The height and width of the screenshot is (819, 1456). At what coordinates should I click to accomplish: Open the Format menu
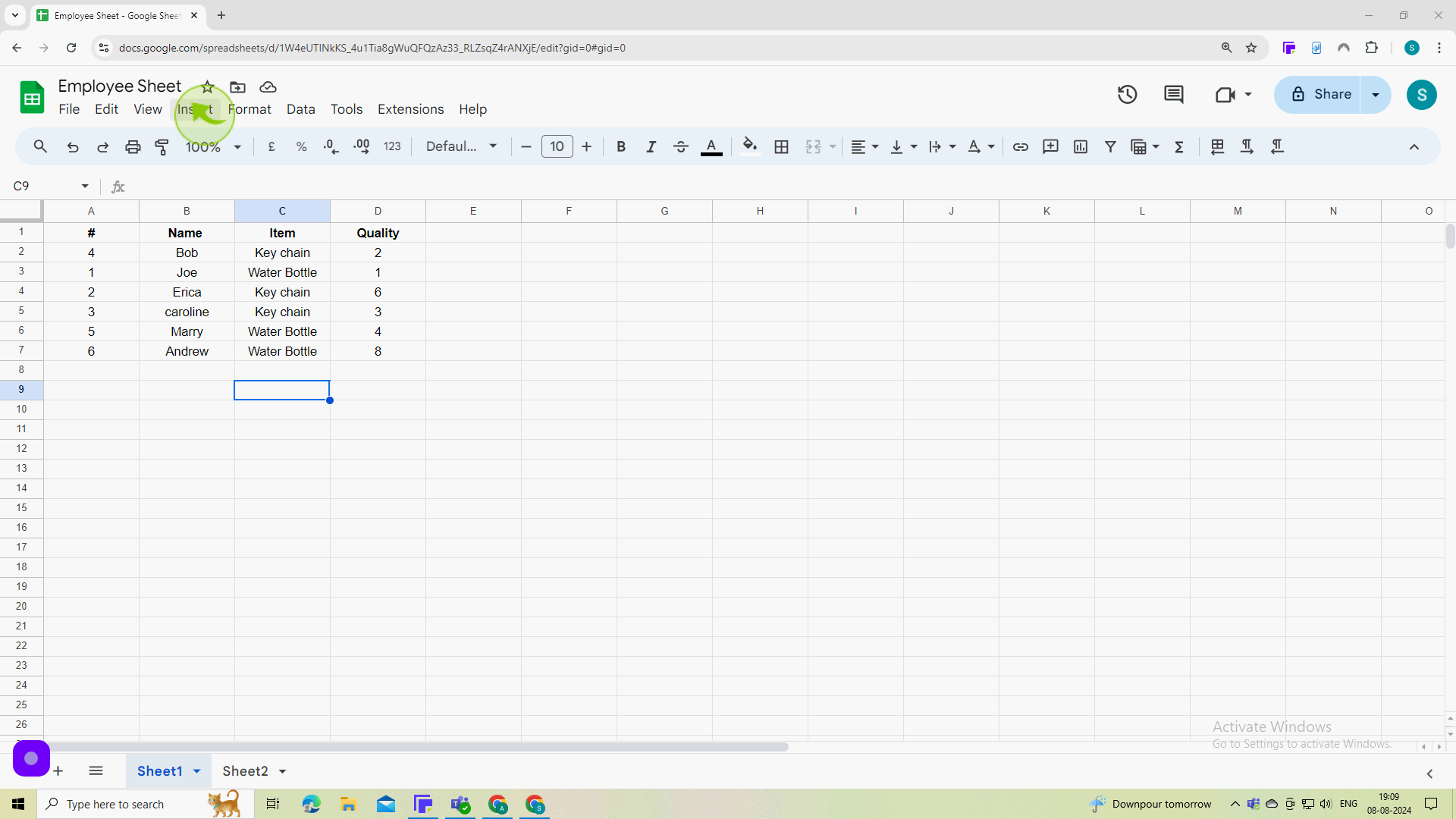click(249, 109)
